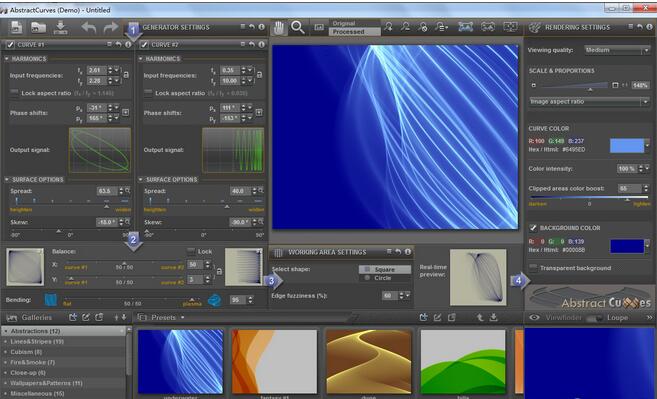The width and height of the screenshot is (657, 399).
Task: Open Rendering Settings panel menu icon
Action: click(x=630, y=27)
